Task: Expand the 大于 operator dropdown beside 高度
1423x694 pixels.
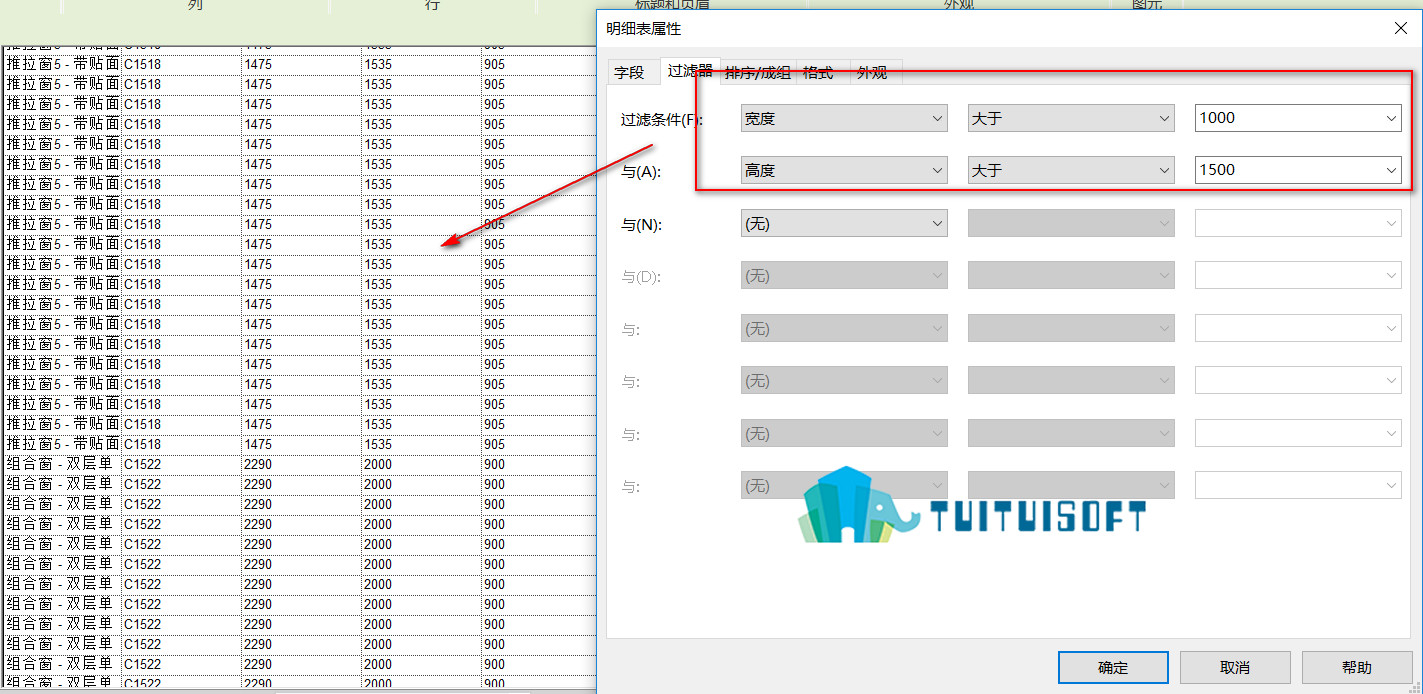Action: pyautogui.click(x=1071, y=170)
